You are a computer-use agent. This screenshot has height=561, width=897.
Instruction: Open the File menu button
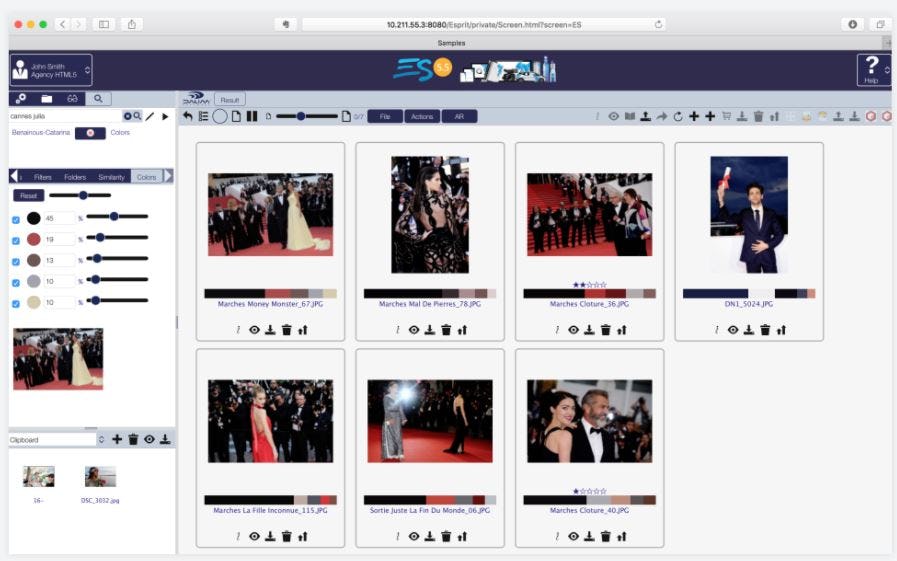pos(385,117)
